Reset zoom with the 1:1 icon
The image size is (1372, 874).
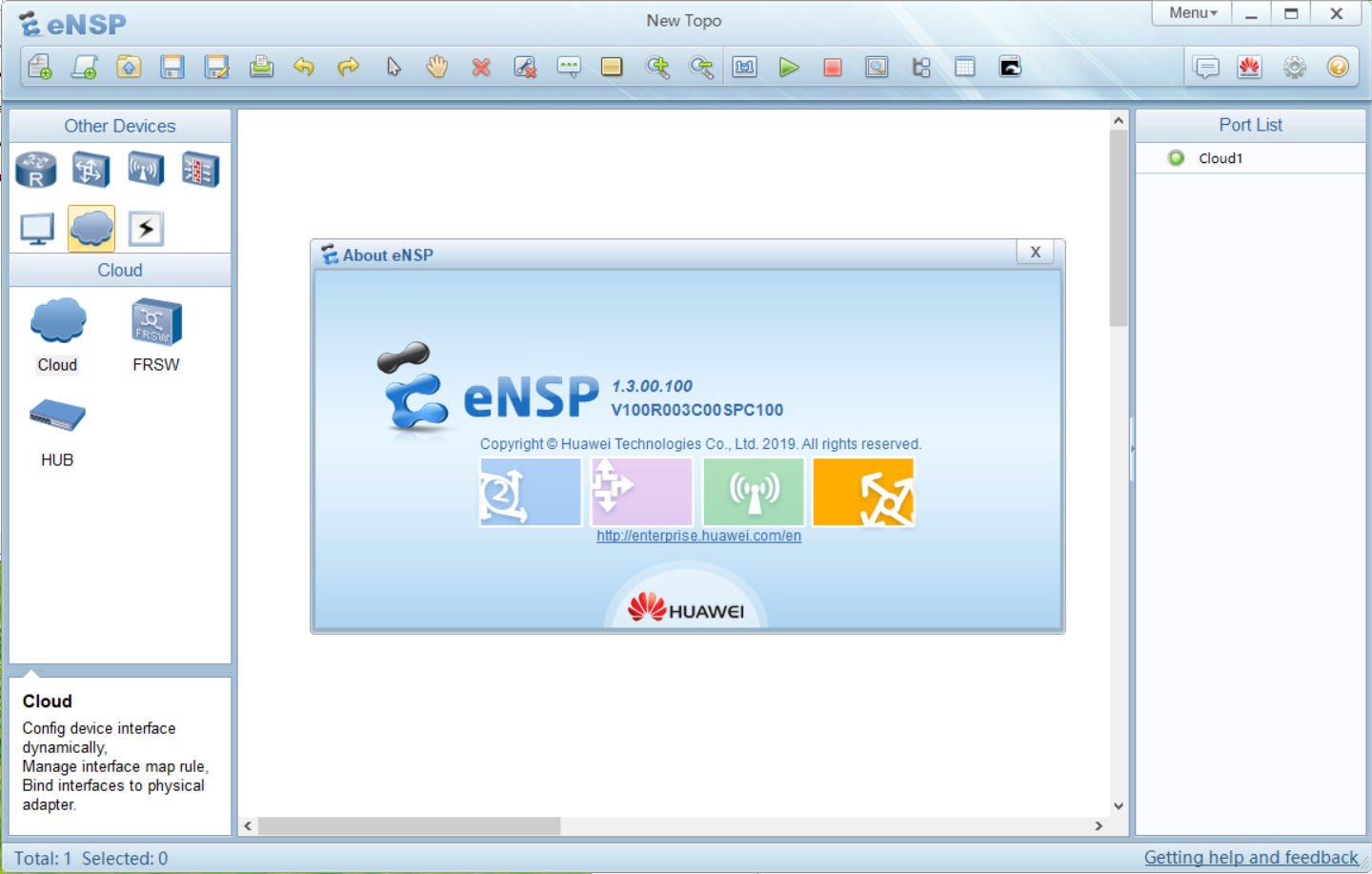745,67
